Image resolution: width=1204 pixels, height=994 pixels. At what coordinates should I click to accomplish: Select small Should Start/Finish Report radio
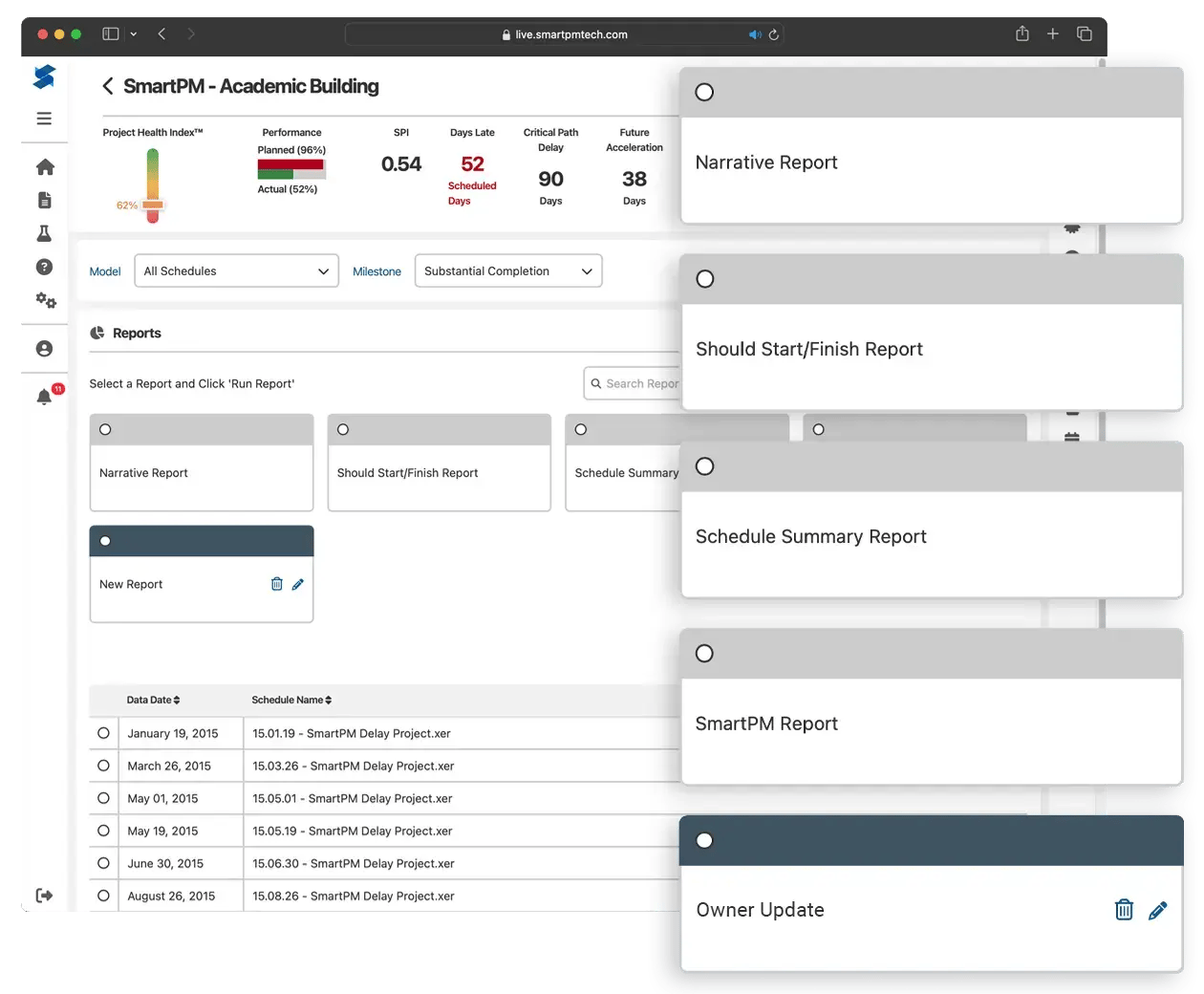pos(343,429)
